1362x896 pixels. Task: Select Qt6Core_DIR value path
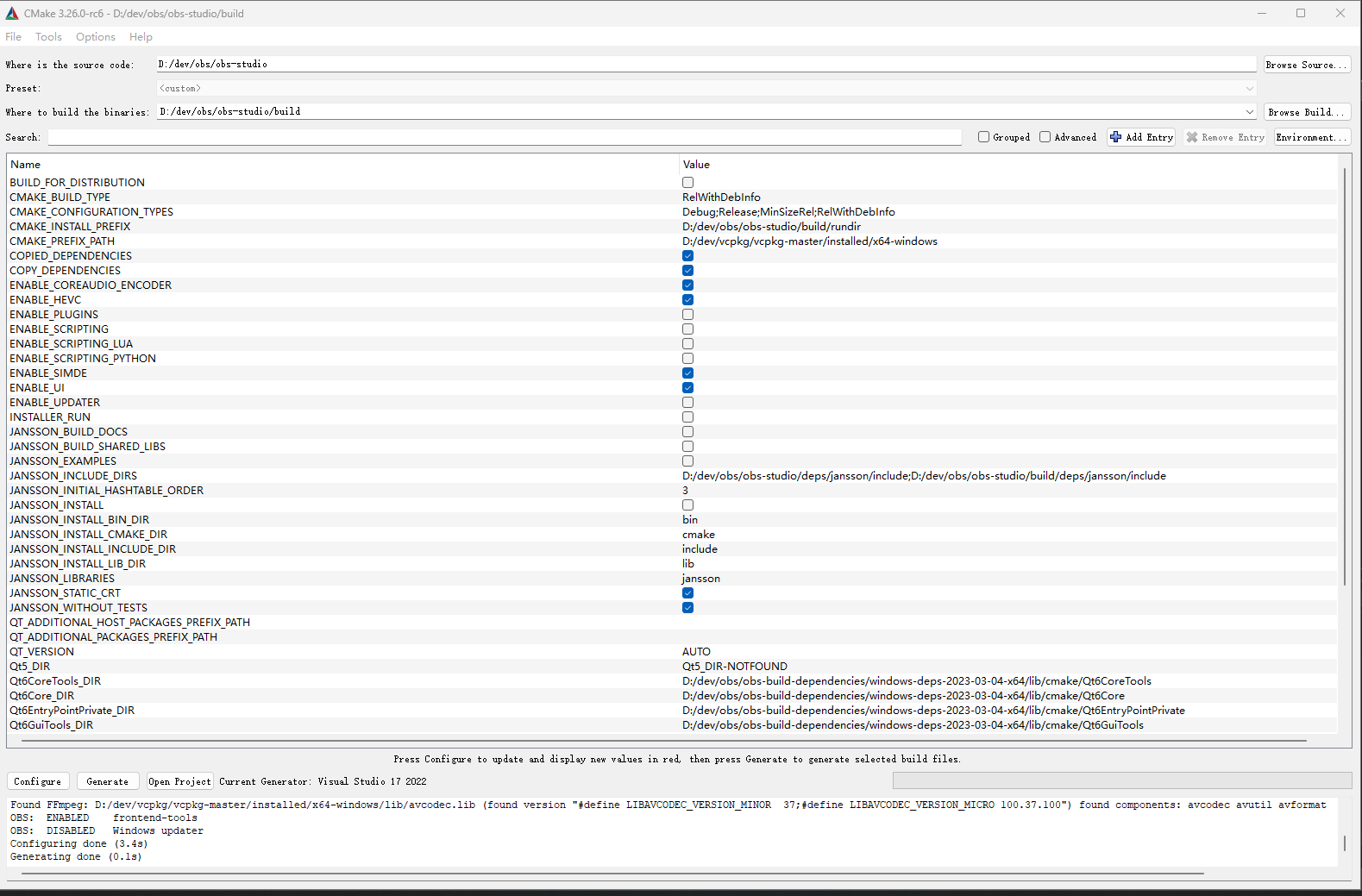(903, 696)
